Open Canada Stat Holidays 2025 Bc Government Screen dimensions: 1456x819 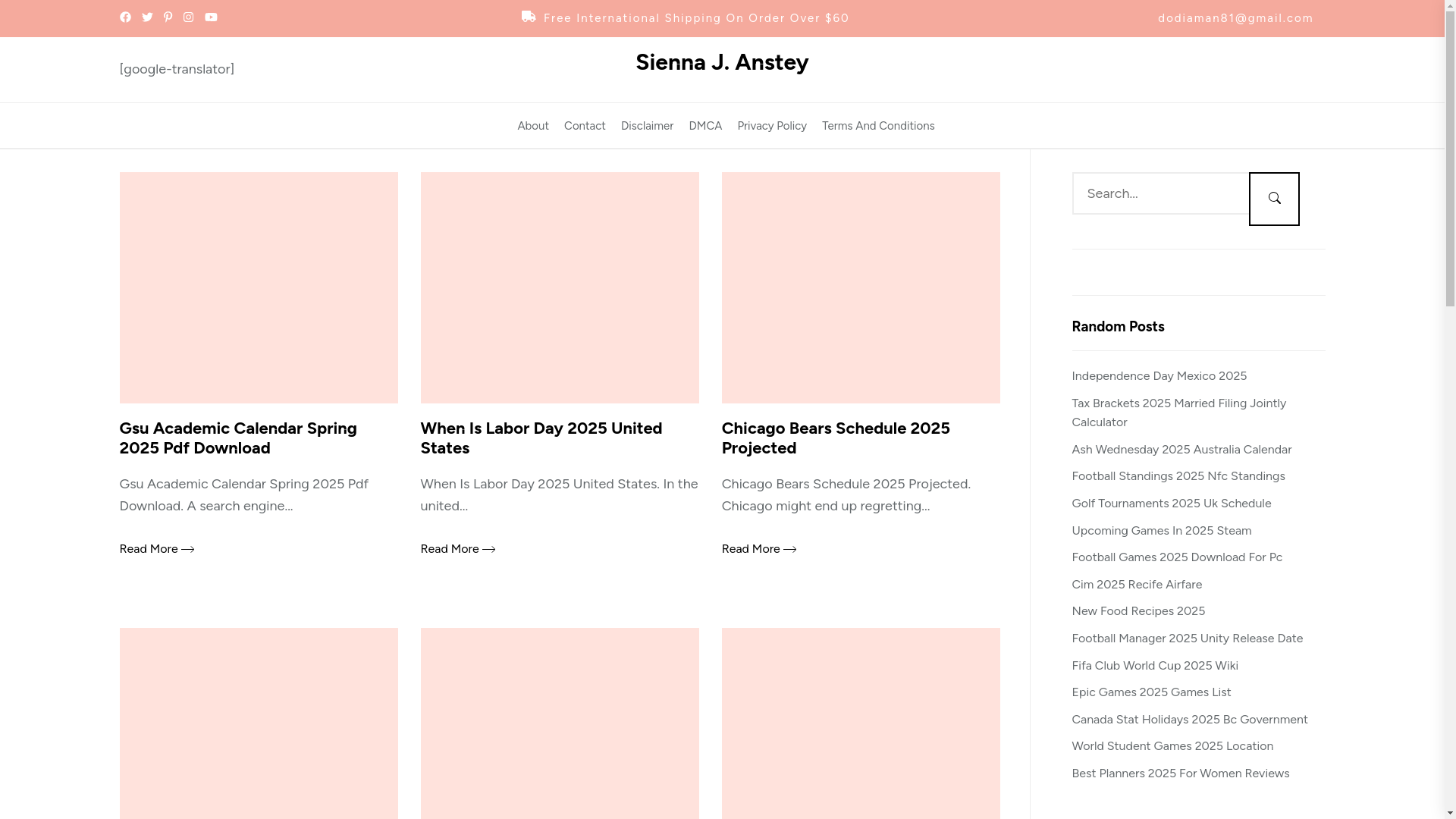(1190, 720)
